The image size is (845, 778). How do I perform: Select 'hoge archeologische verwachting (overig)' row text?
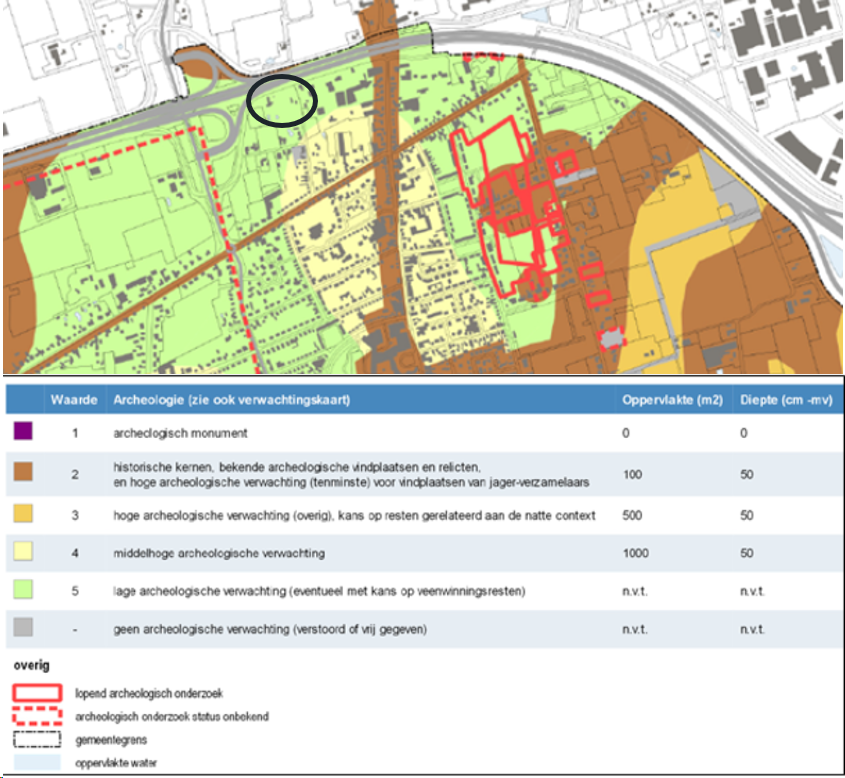354,516
